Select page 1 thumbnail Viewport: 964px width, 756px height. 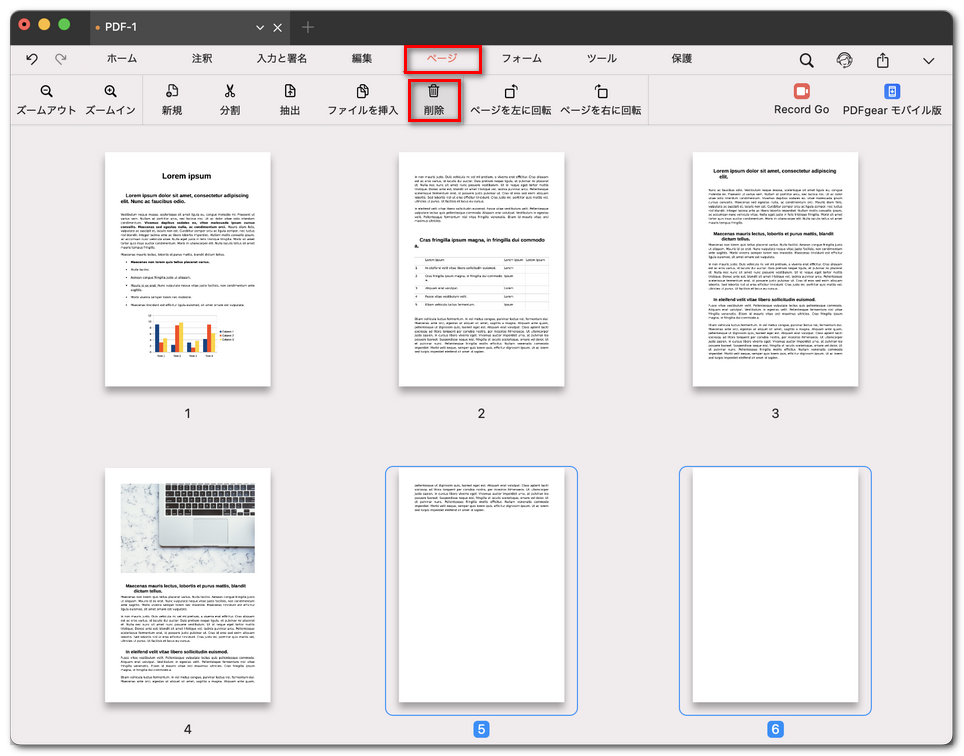click(x=187, y=269)
